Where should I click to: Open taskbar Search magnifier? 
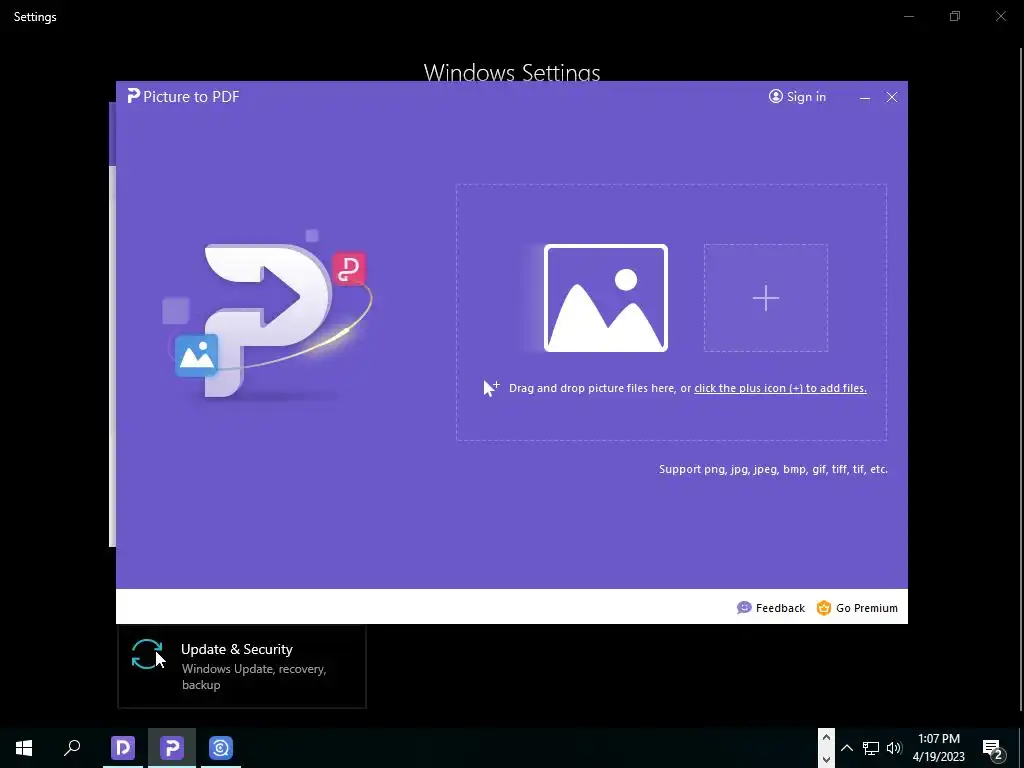pos(72,748)
